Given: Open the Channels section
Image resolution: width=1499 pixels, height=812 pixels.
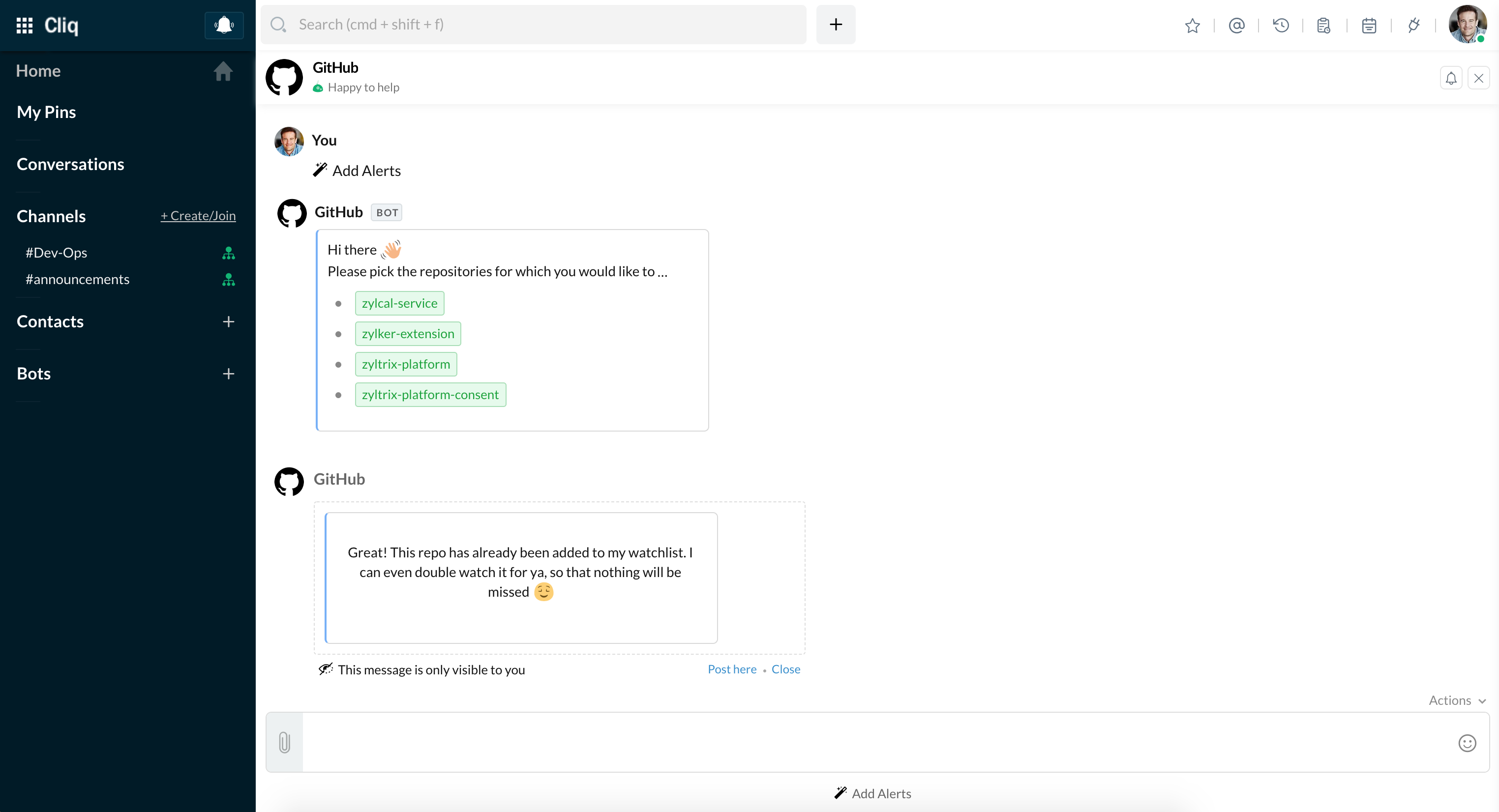Looking at the screenshot, I should 51,216.
